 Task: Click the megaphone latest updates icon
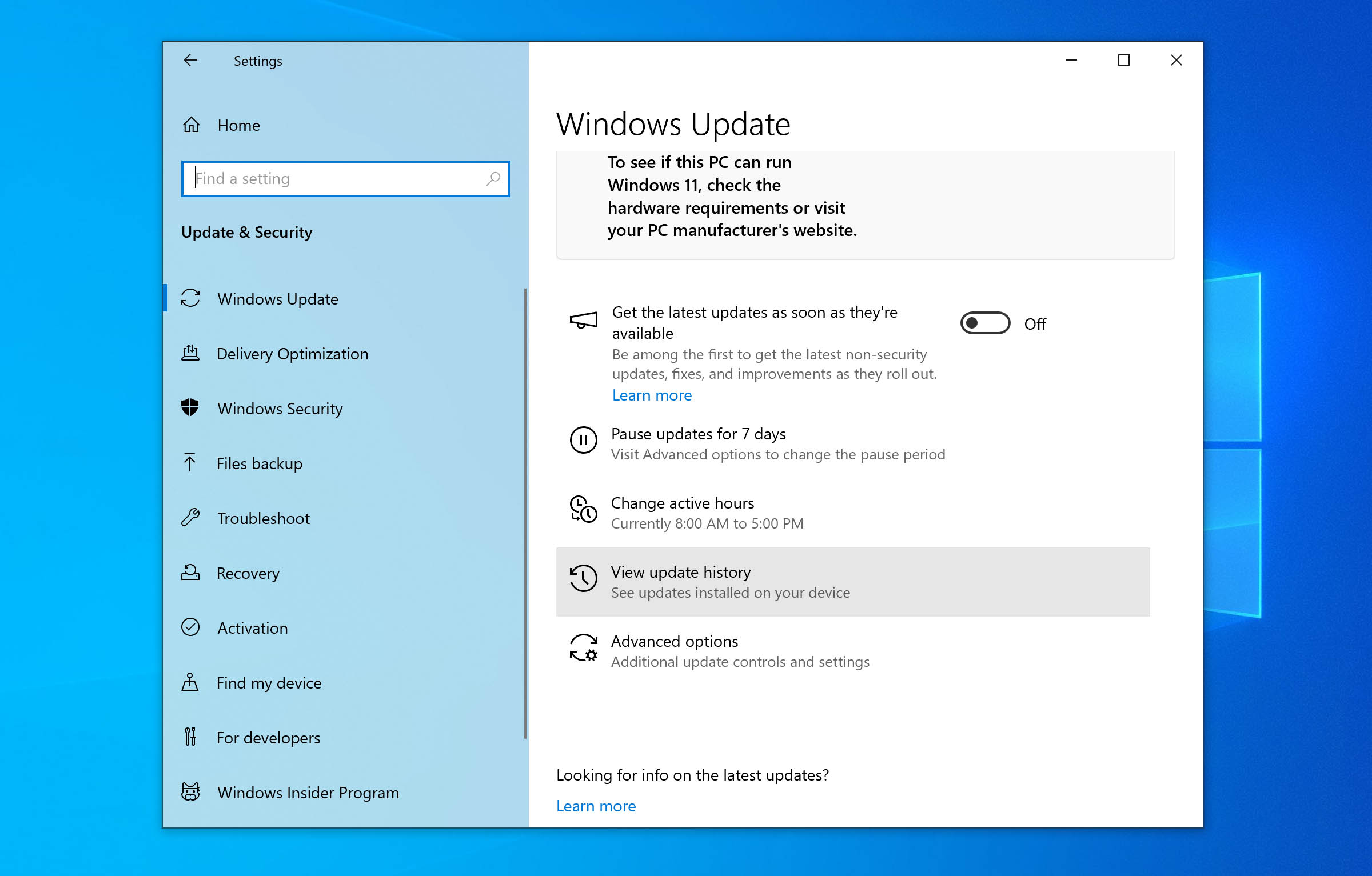pos(584,320)
